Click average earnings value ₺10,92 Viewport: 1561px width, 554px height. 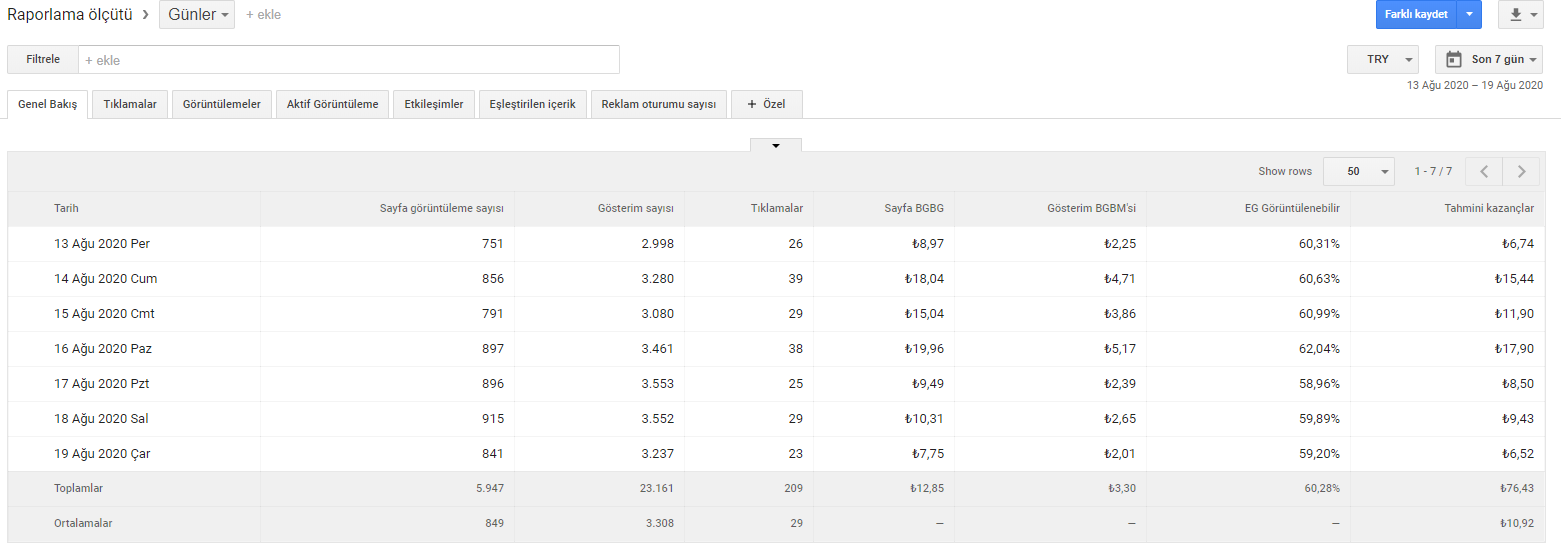1517,524
